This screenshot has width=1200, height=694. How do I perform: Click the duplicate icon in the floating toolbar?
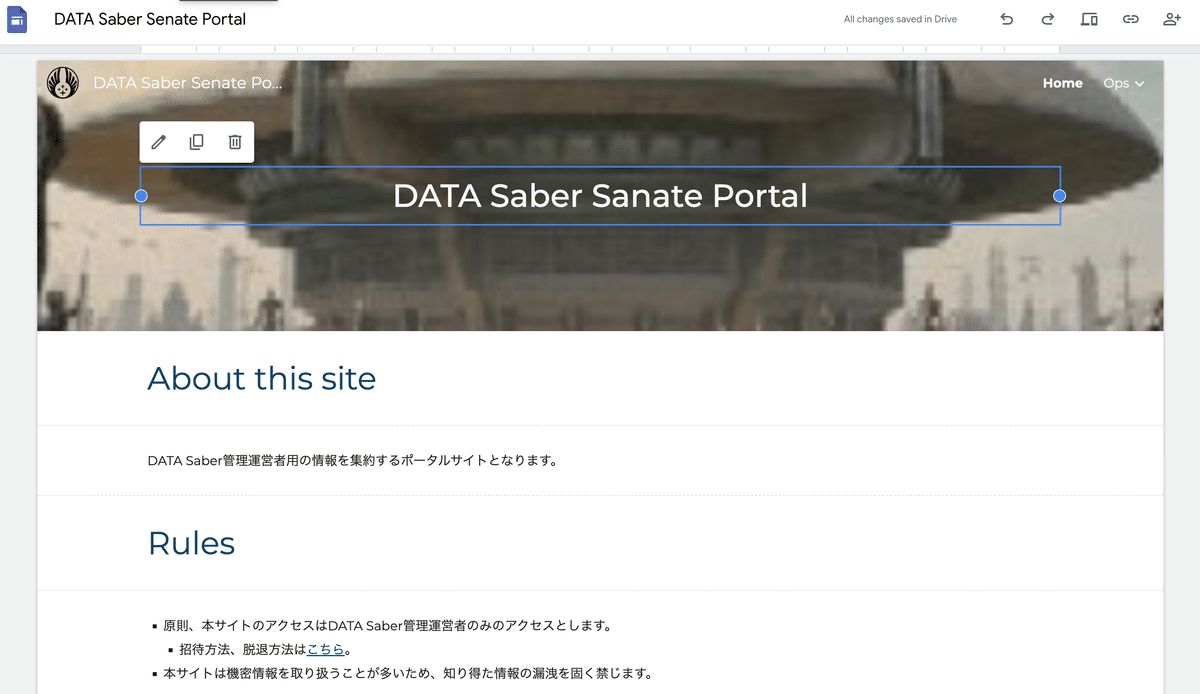point(196,141)
